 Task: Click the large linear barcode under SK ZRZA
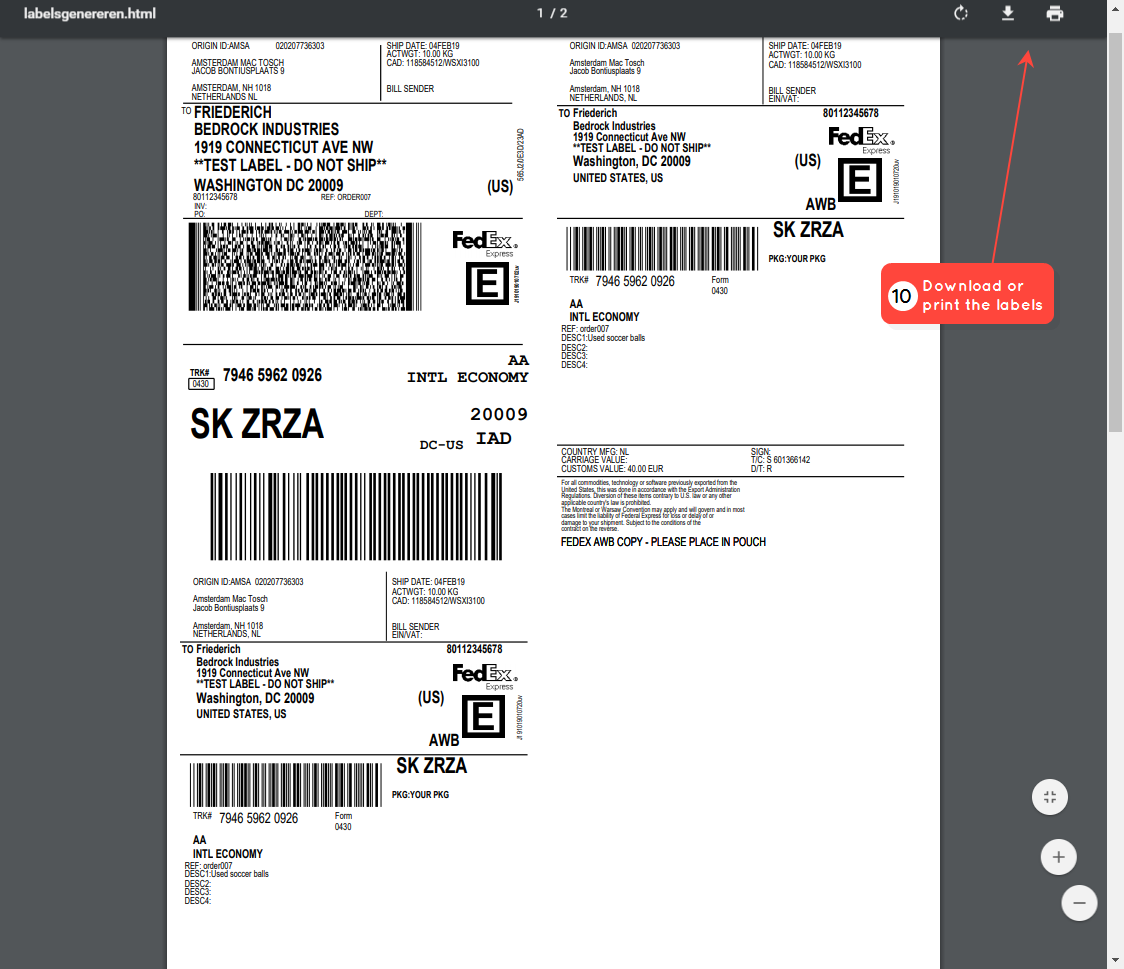point(356,516)
